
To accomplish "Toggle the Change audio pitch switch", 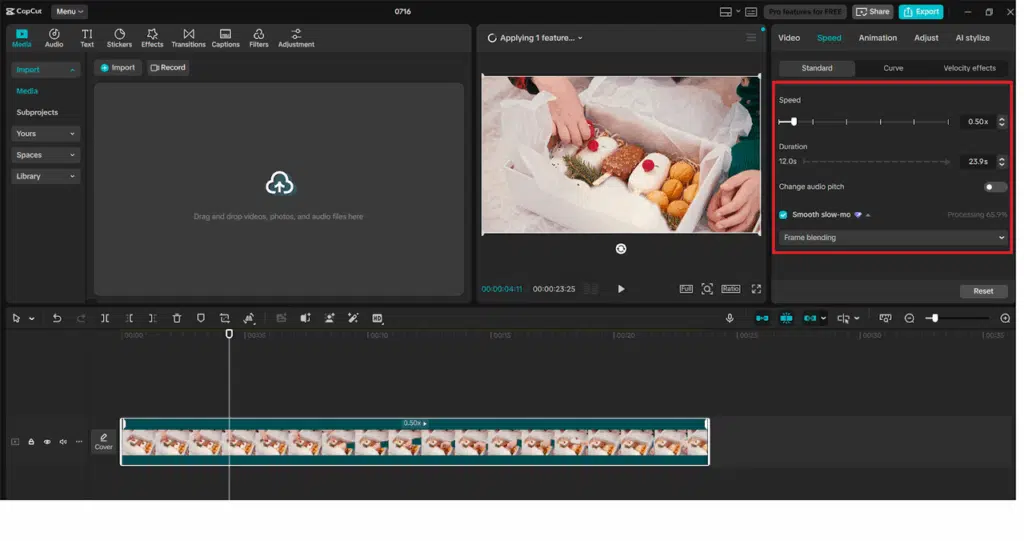I will click(995, 187).
